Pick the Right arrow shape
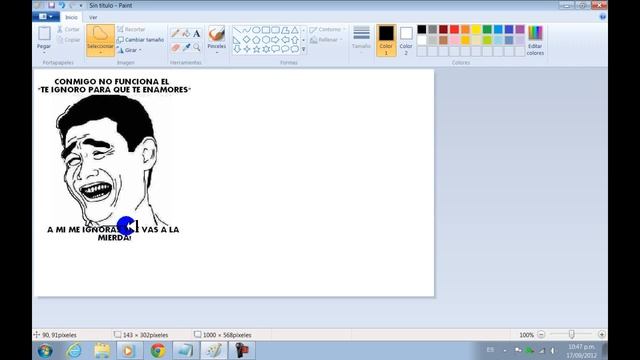This screenshot has height=360, width=640. point(276,40)
